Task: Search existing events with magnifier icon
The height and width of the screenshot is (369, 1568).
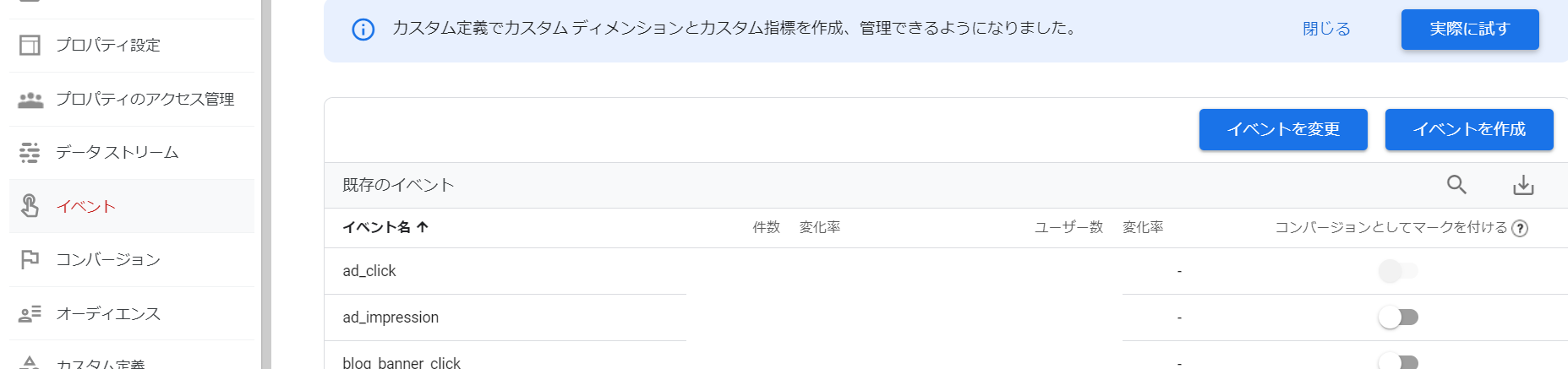Action: pos(1456,185)
